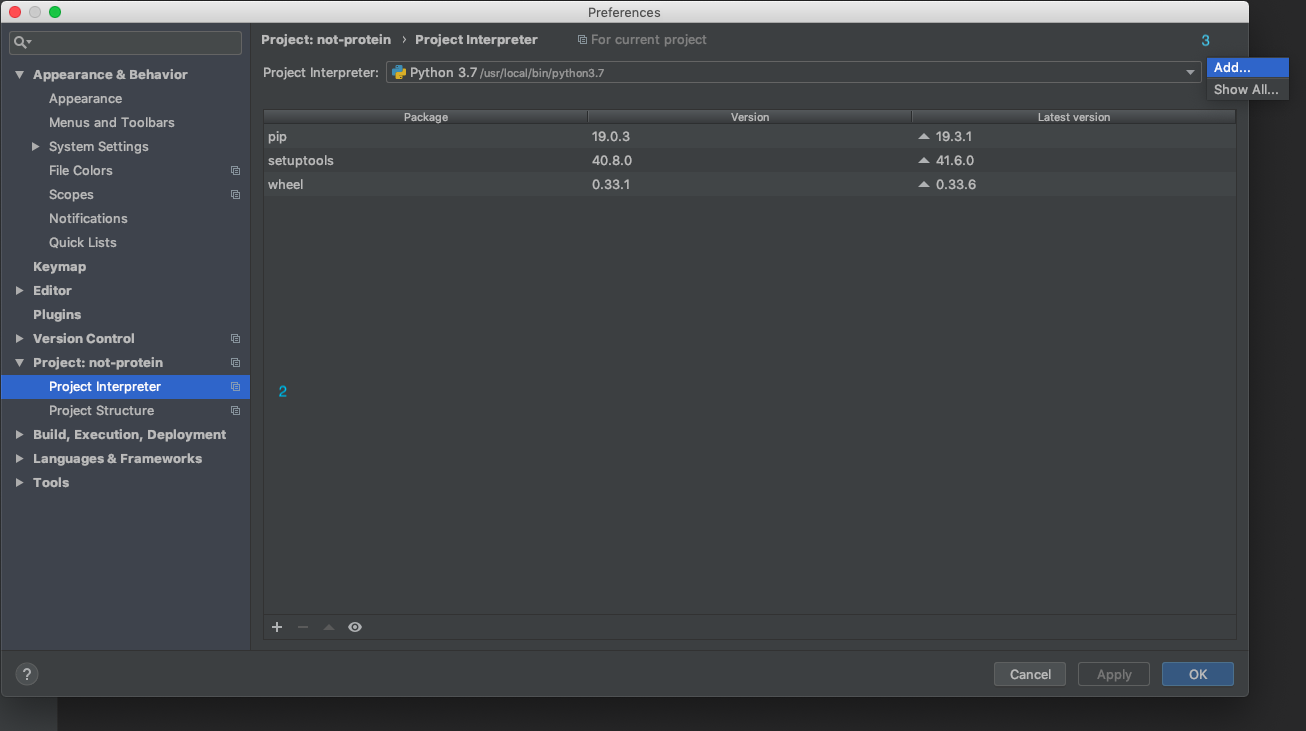Click the latest version cell 41.6.0

955,160
